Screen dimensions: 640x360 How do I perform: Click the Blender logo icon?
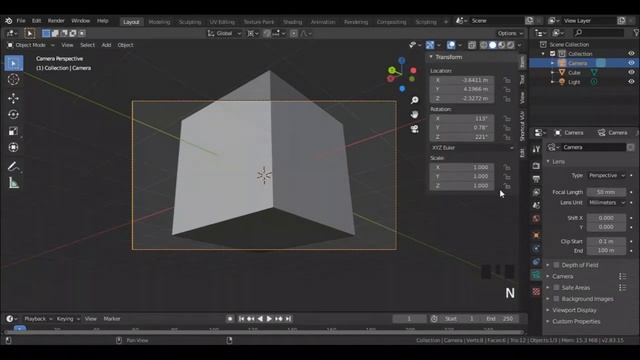click(x=9, y=21)
